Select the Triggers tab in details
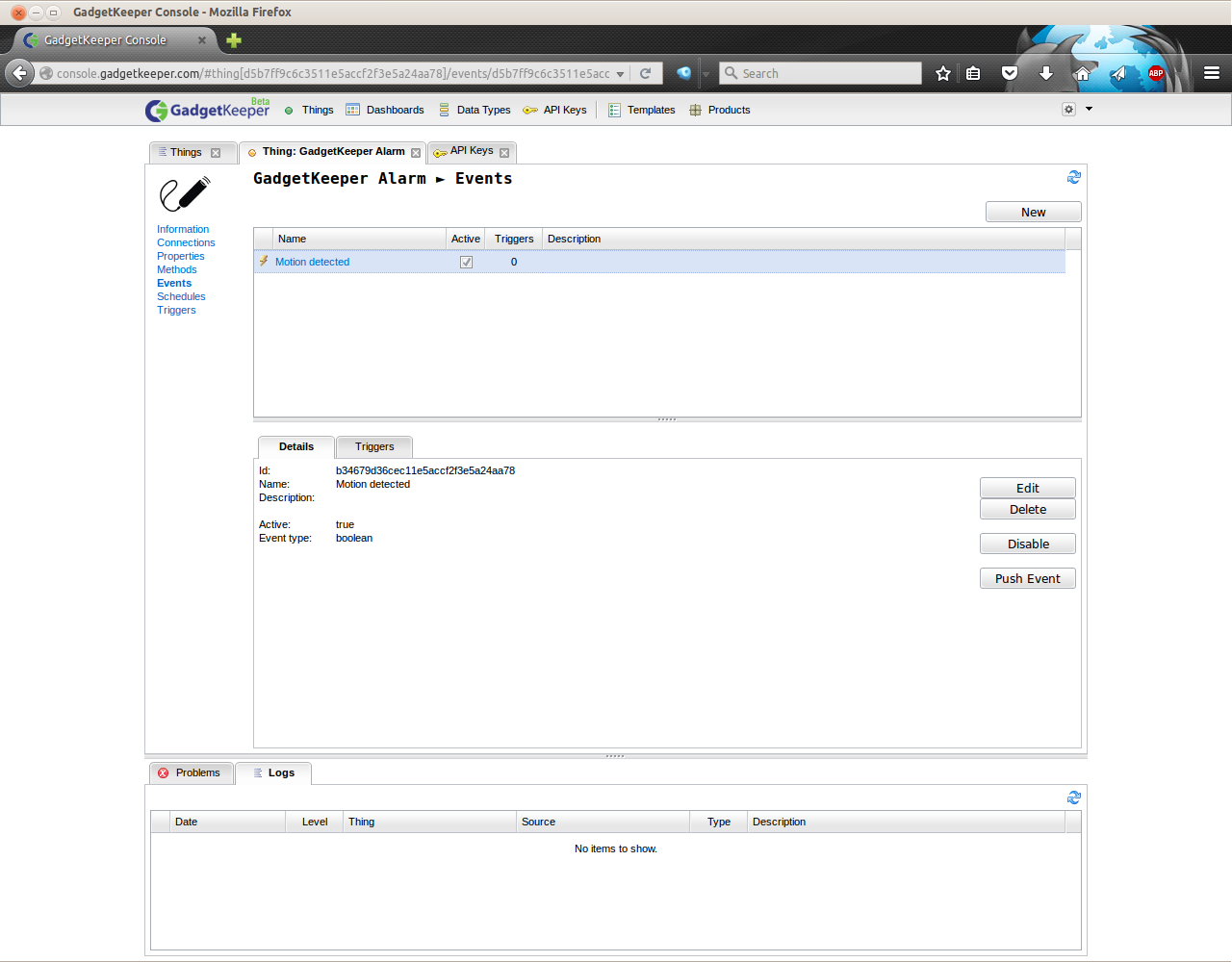 pos(374,446)
